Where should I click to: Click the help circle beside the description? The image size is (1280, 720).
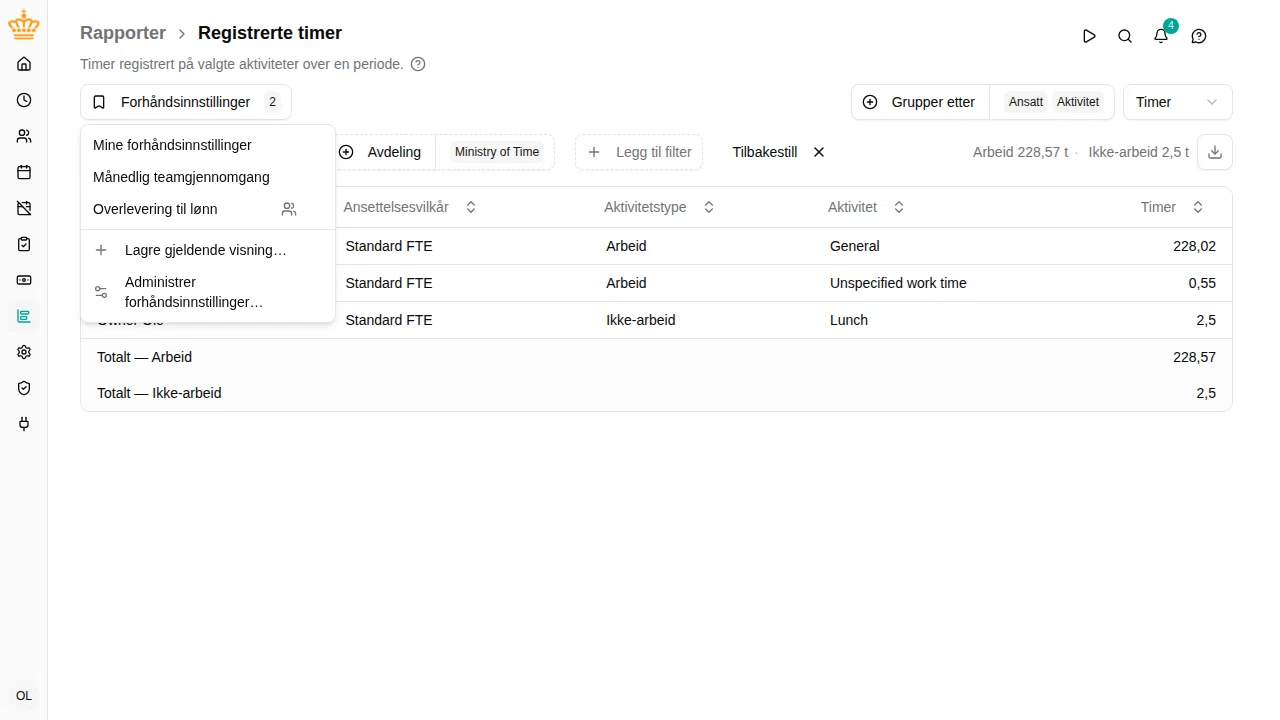point(418,64)
